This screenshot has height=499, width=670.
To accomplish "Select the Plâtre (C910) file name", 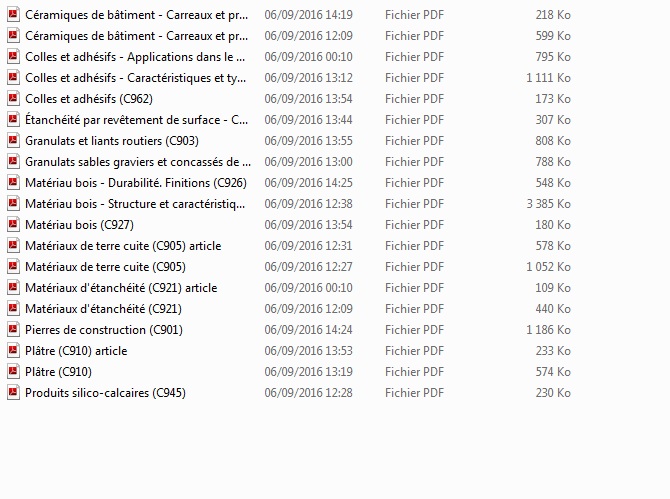I will click(59, 372).
